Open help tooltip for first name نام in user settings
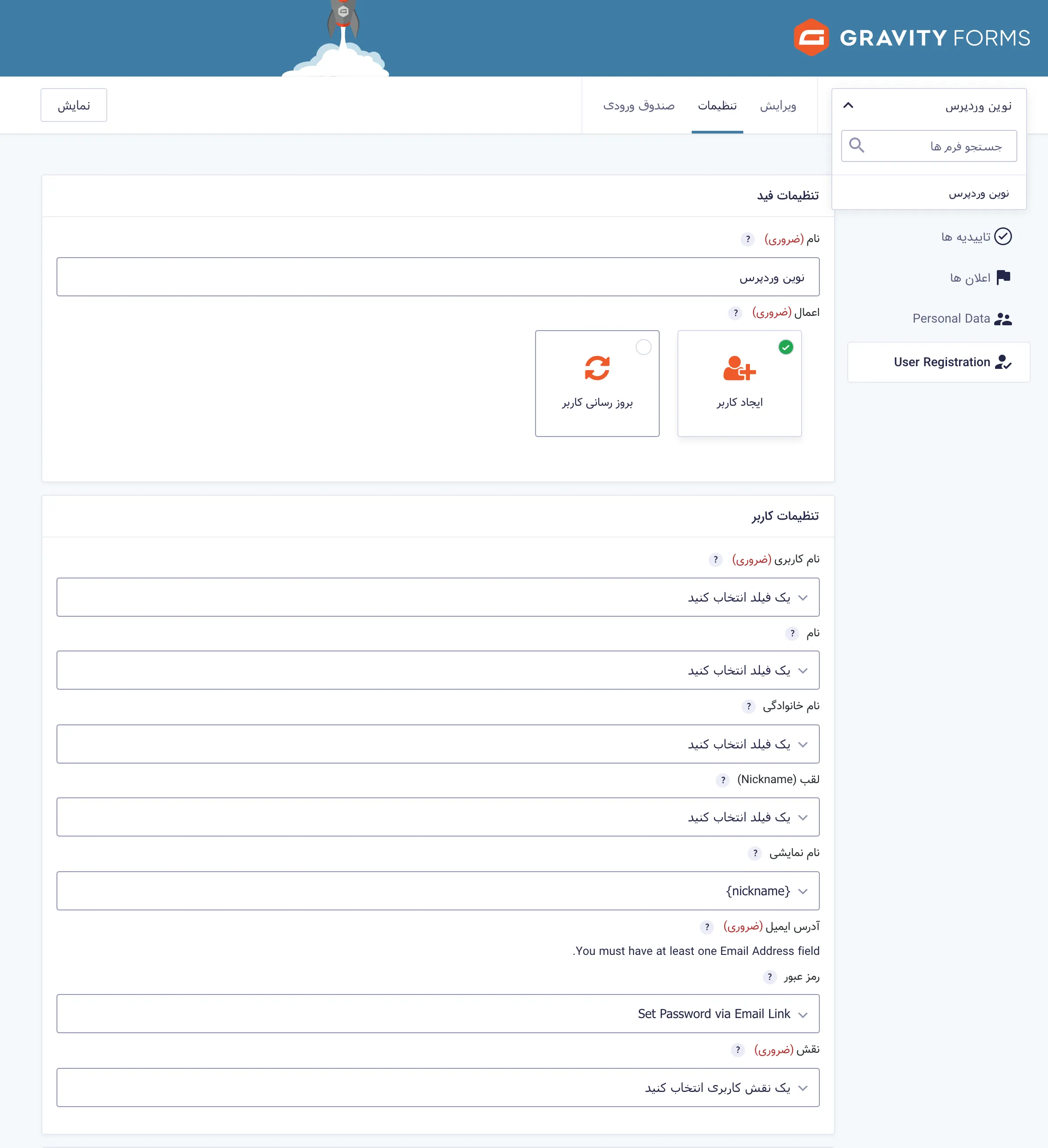This screenshot has height=1148, width=1048. pyautogui.click(x=792, y=633)
